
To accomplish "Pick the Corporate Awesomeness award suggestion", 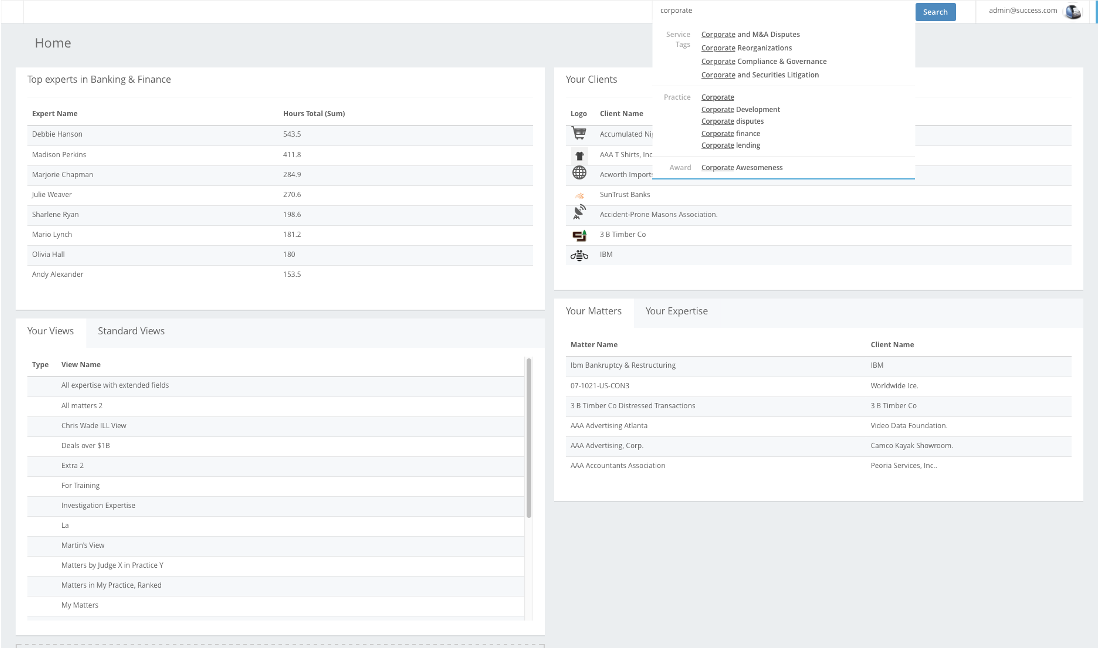I will pos(741,167).
